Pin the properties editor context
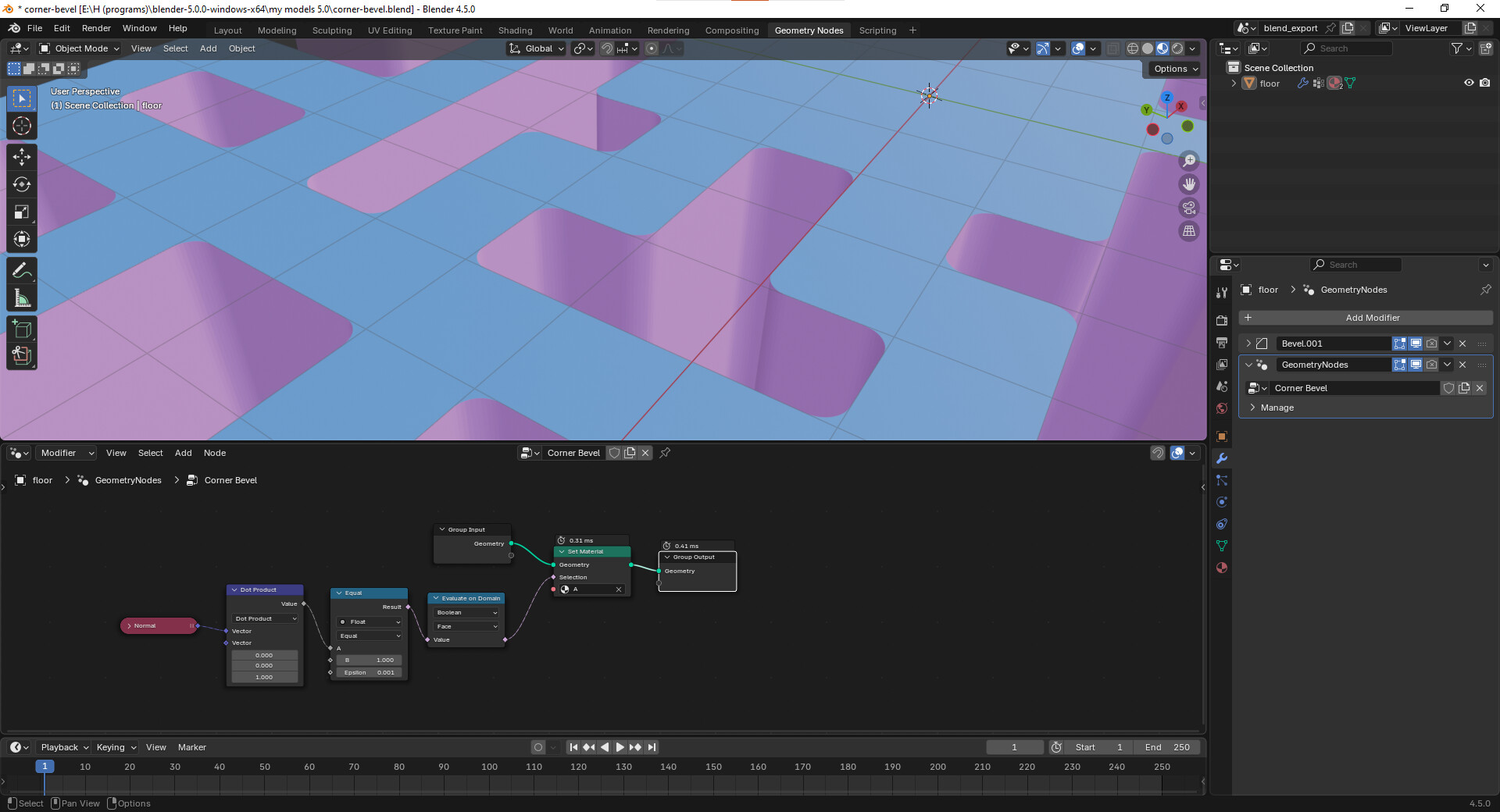Screen dimensions: 1500x812 tap(1485, 290)
